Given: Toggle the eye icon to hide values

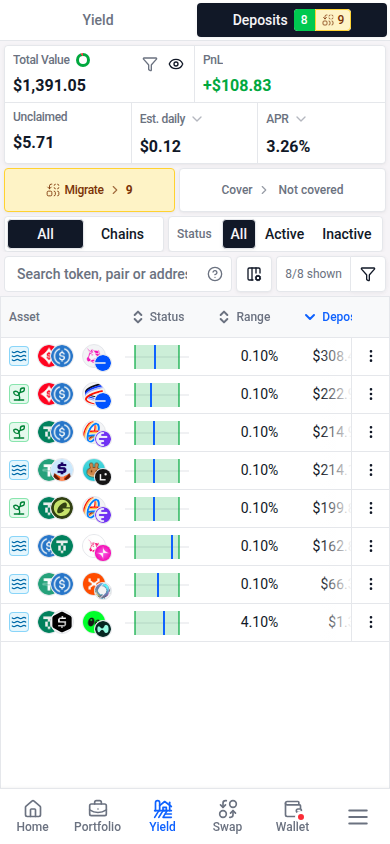Looking at the screenshot, I should pyautogui.click(x=176, y=65).
